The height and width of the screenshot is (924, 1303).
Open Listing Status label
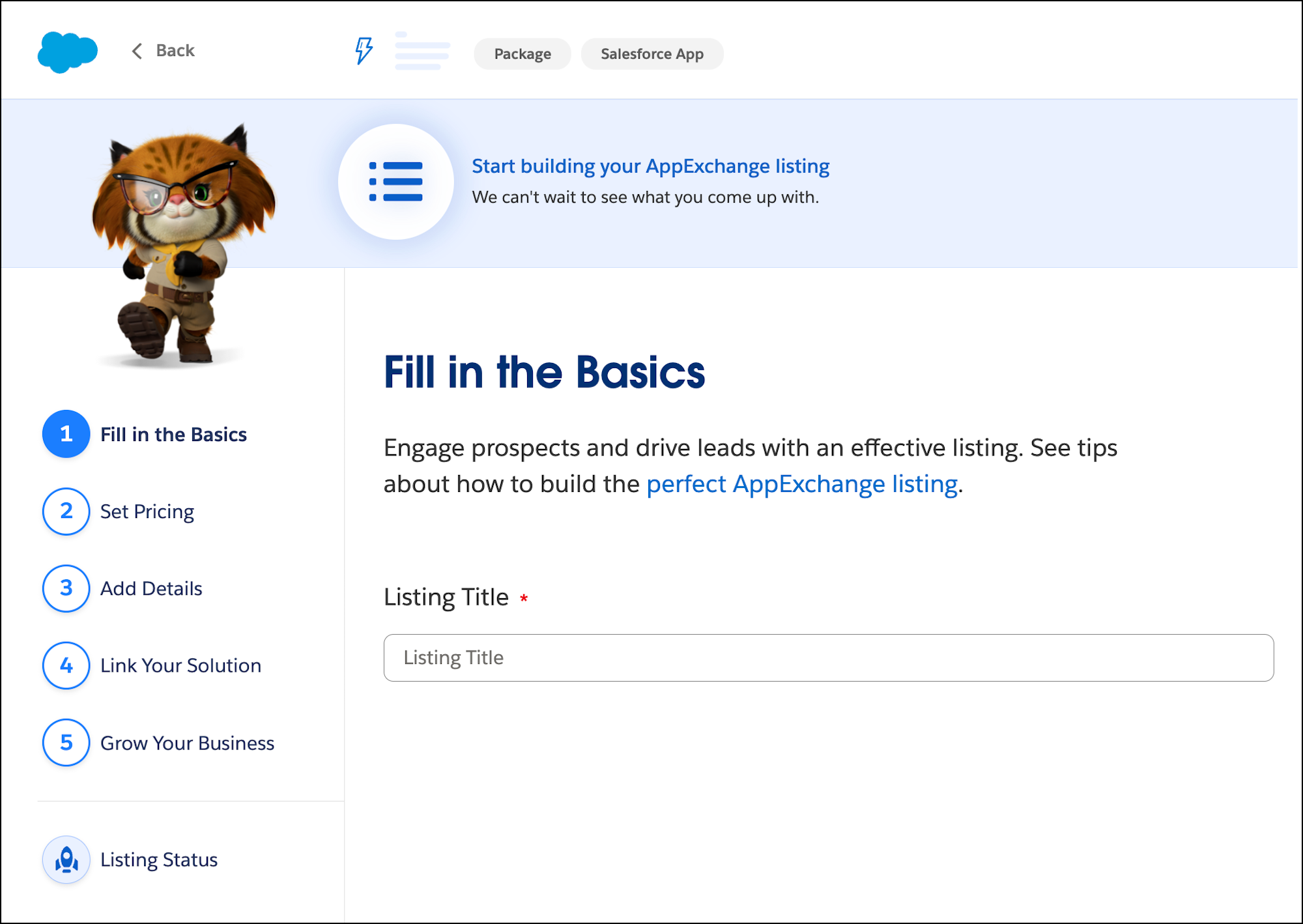tap(159, 859)
